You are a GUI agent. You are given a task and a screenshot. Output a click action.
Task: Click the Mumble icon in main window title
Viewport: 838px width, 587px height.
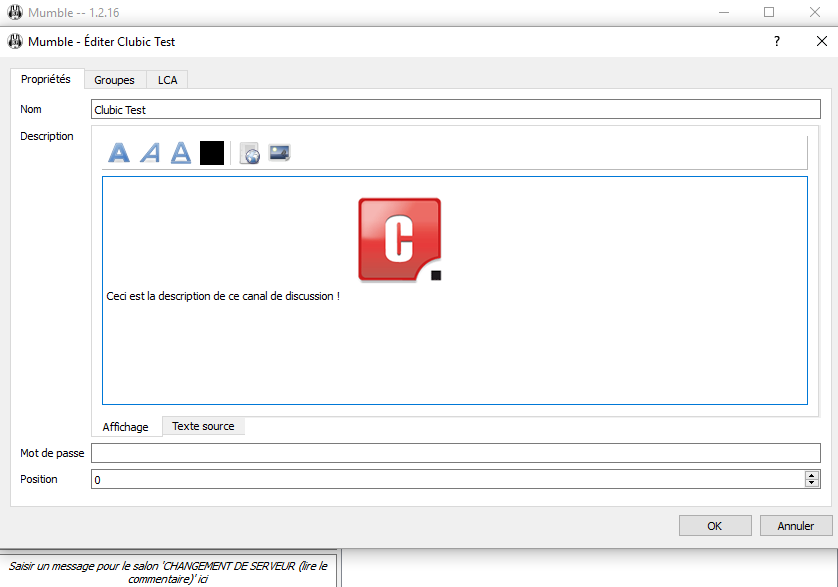15,12
